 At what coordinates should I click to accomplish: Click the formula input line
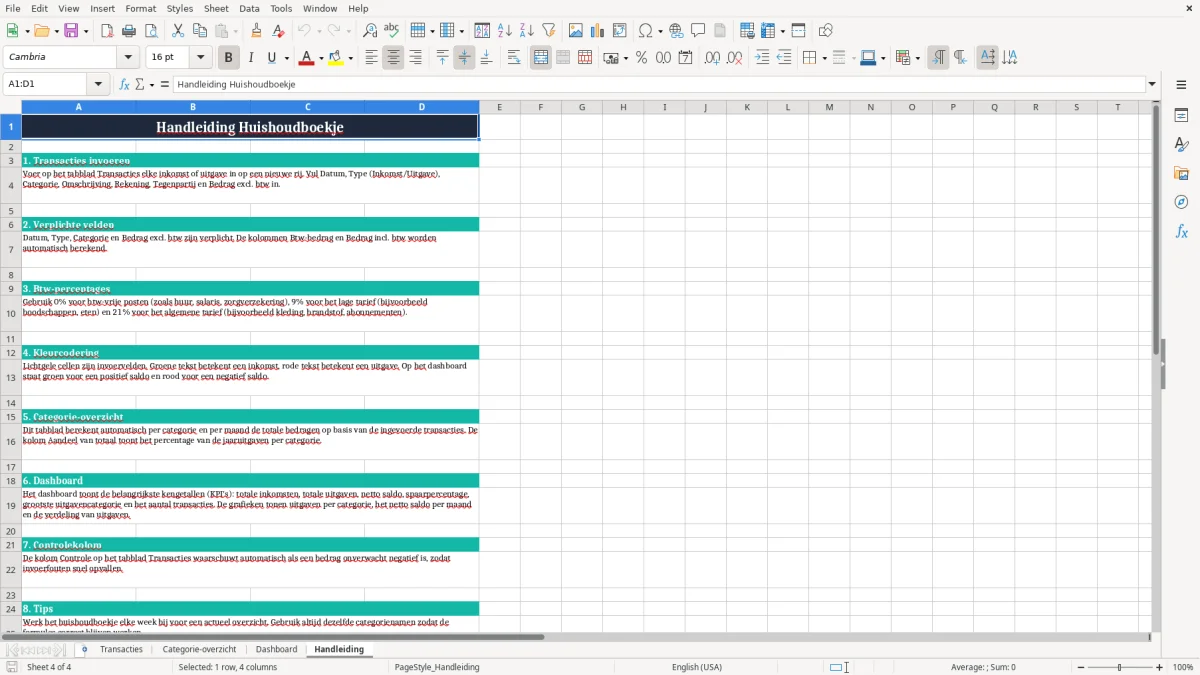pos(658,84)
